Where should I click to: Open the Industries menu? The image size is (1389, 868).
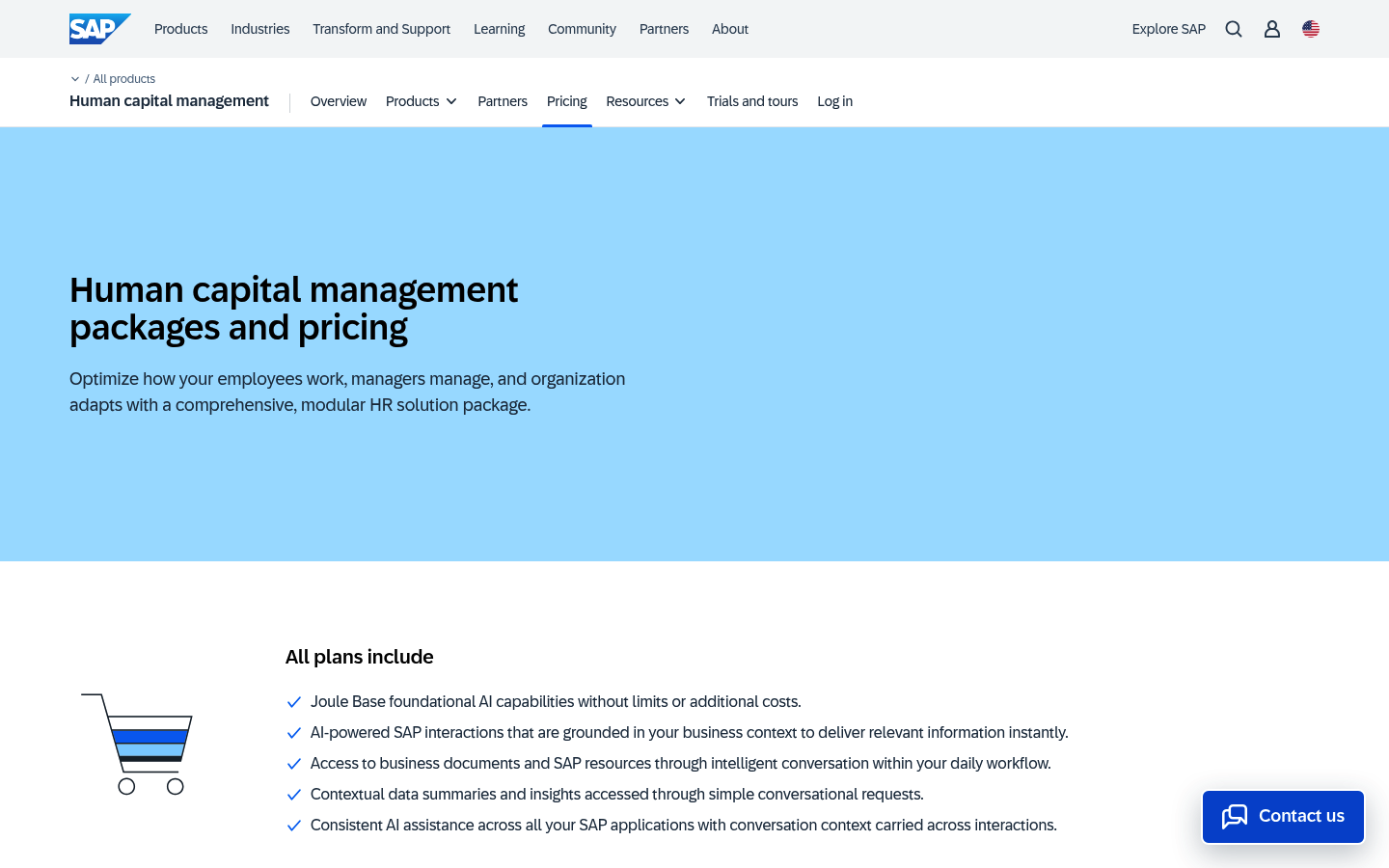click(x=260, y=29)
